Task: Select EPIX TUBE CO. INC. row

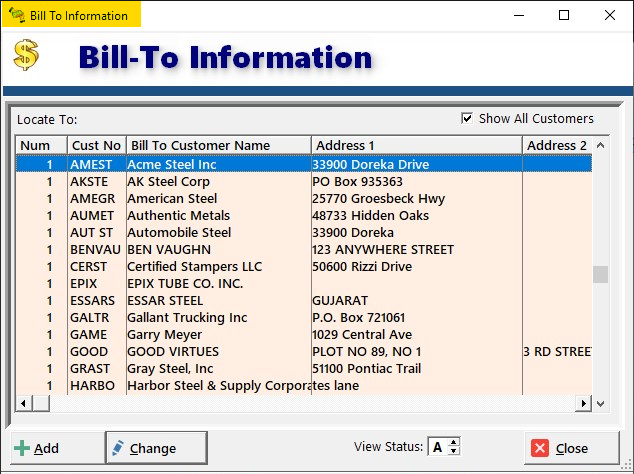Action: tap(304, 284)
